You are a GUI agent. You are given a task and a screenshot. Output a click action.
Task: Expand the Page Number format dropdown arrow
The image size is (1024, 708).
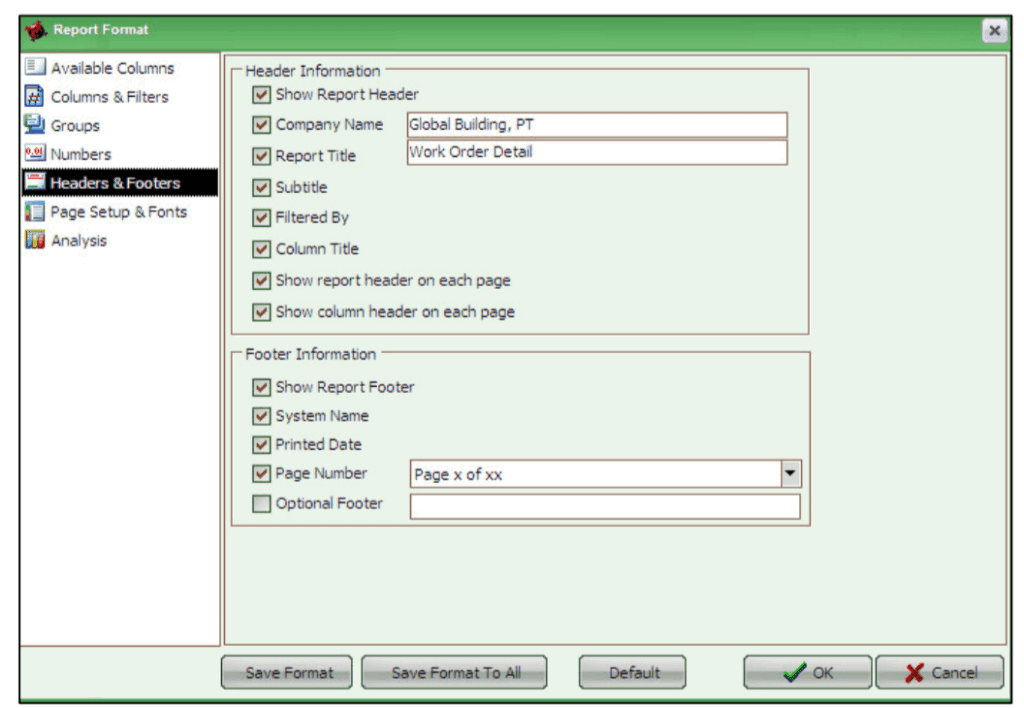[x=791, y=474]
